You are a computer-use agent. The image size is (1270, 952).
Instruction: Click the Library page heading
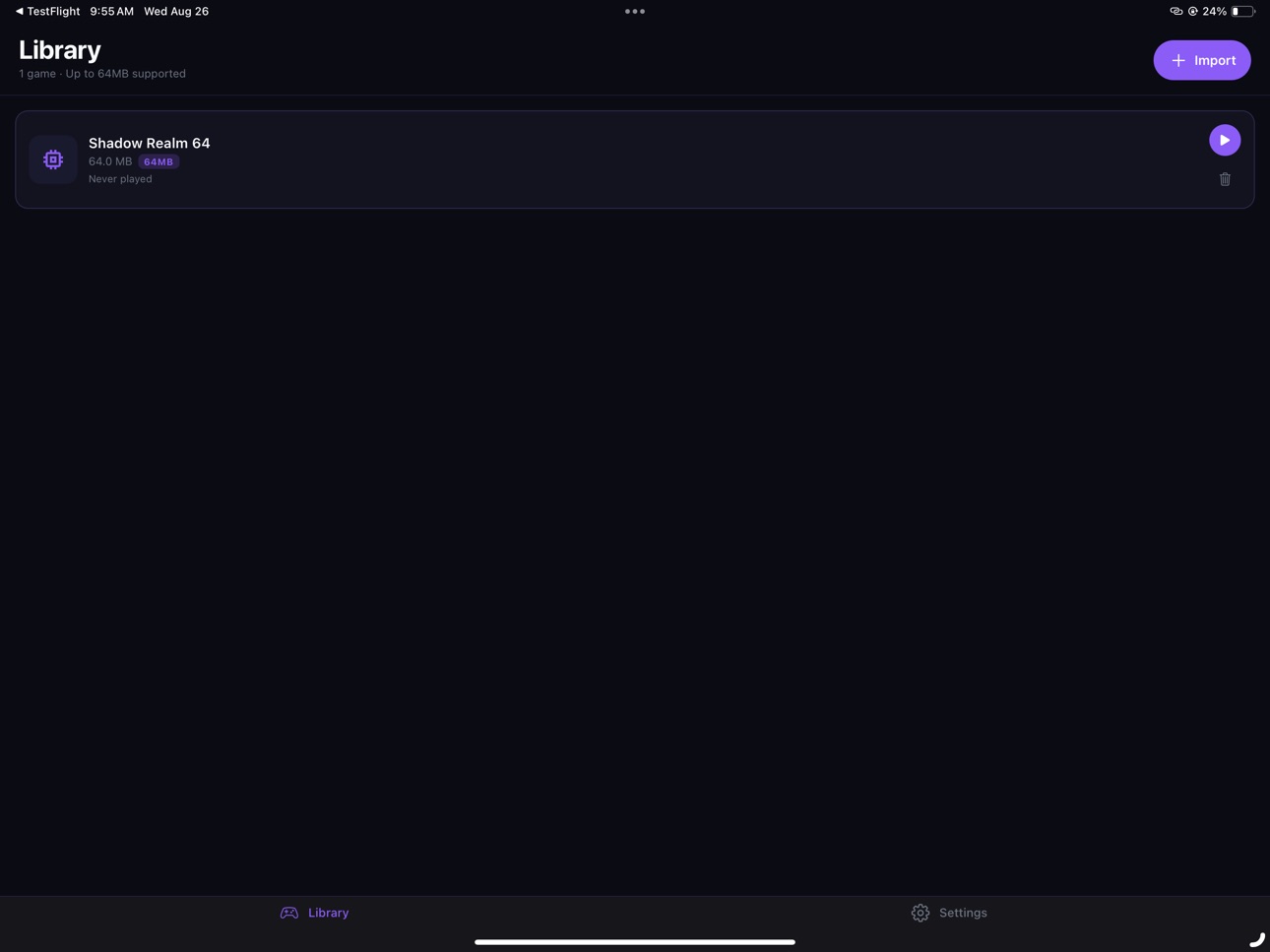(x=60, y=49)
